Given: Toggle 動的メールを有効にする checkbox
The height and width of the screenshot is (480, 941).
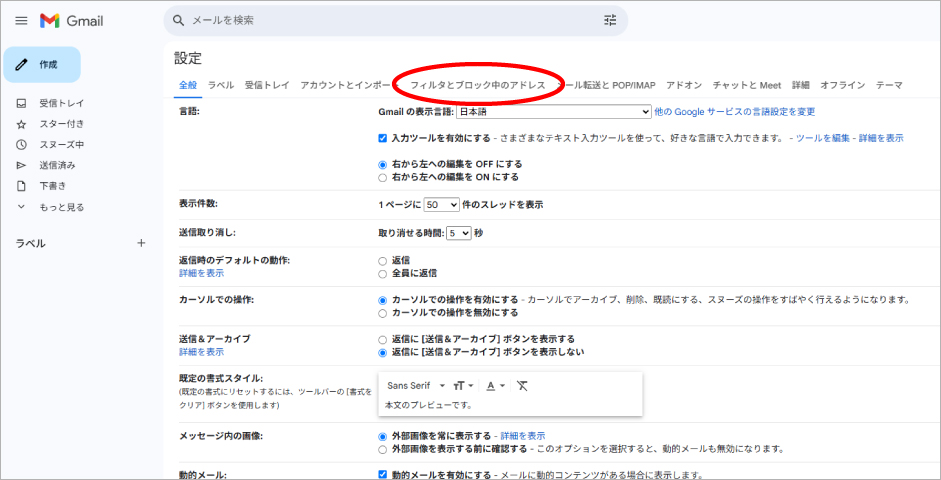Looking at the screenshot, I should [x=383, y=475].
